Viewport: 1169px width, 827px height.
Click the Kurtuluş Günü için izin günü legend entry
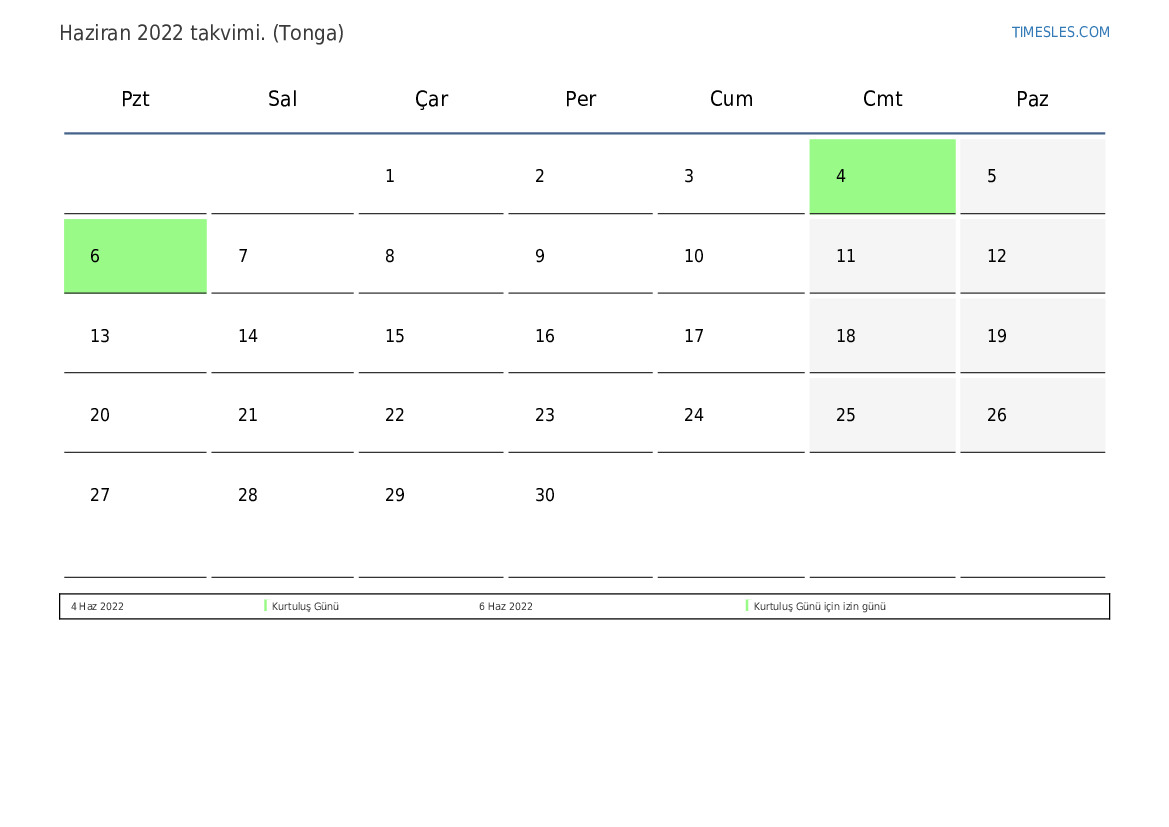click(x=819, y=606)
